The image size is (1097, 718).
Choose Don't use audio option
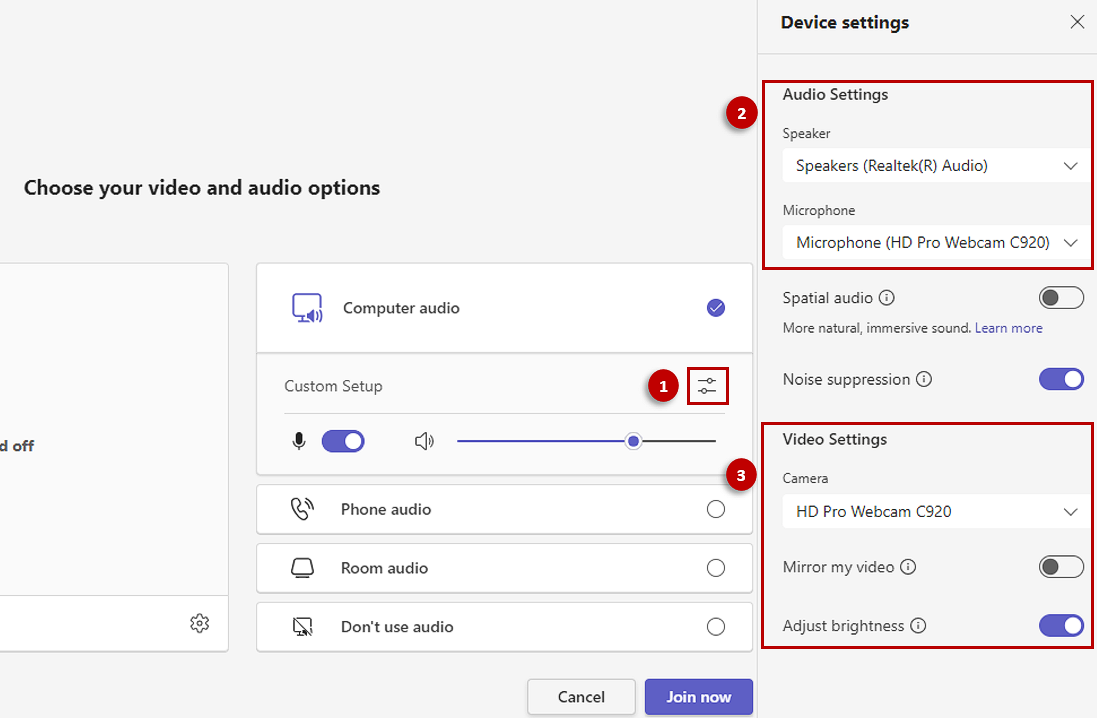coord(716,627)
